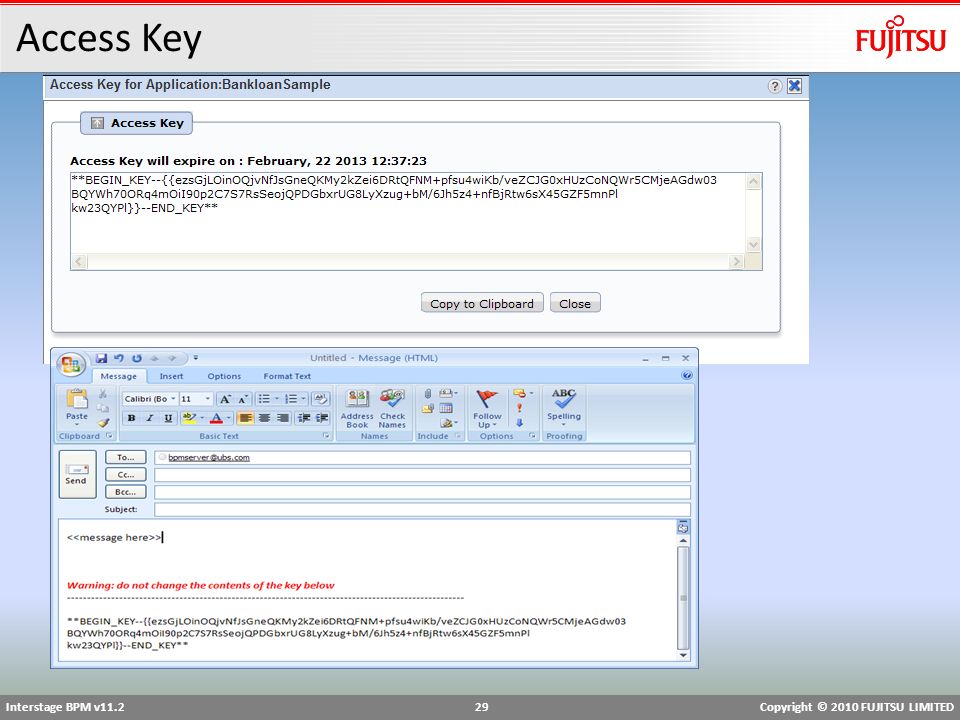Open numbering style dropdown arrow
960x720 pixels.
click(303, 399)
